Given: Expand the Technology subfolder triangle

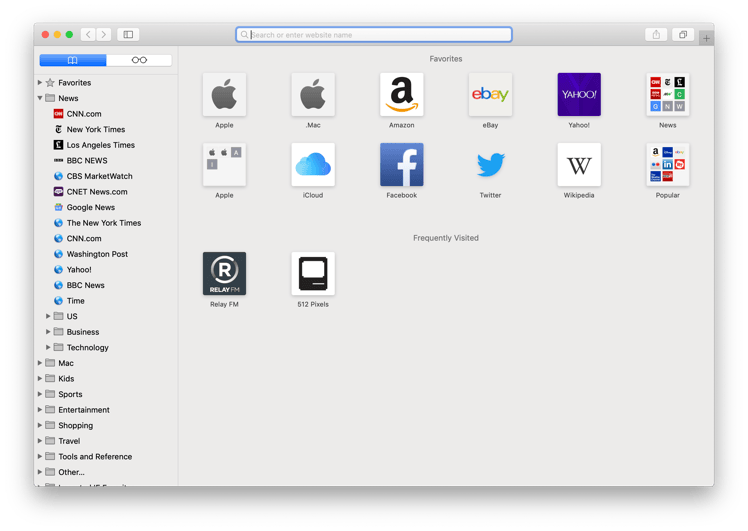Looking at the screenshot, I should click(x=48, y=347).
